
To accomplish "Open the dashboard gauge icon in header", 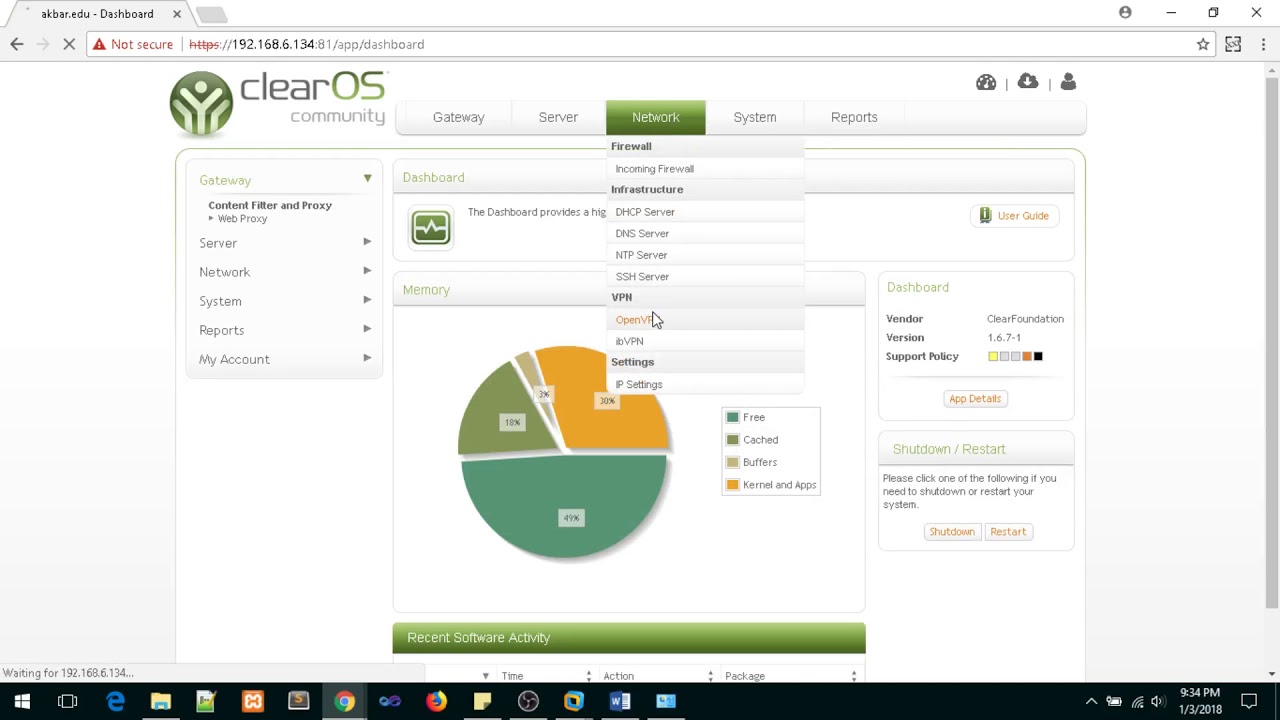I will 986,82.
